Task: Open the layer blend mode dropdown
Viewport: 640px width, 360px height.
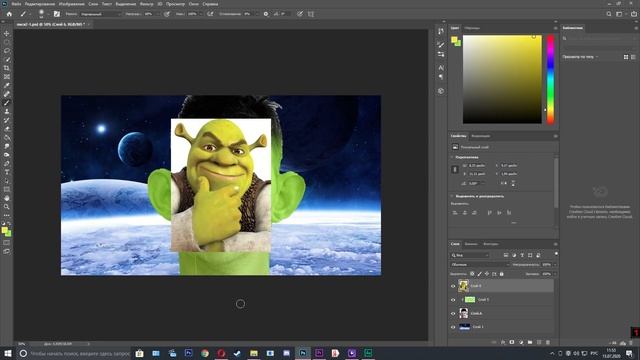Action: [x=480, y=264]
